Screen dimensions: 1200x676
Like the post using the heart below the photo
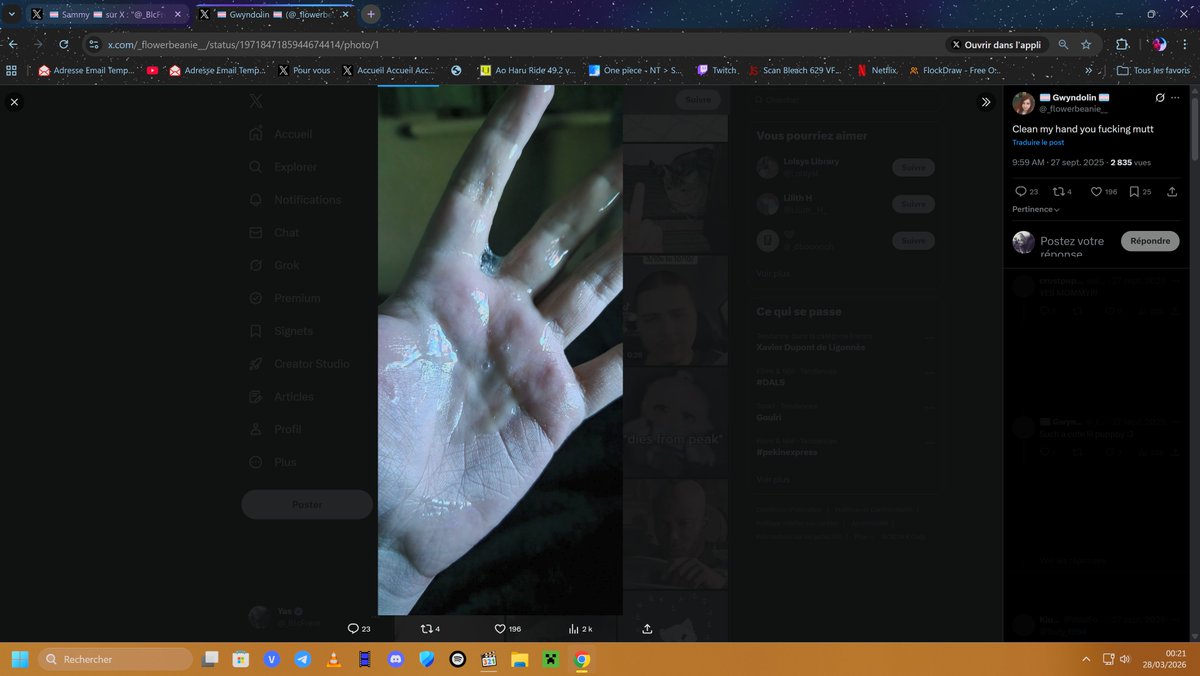[x=500, y=629]
